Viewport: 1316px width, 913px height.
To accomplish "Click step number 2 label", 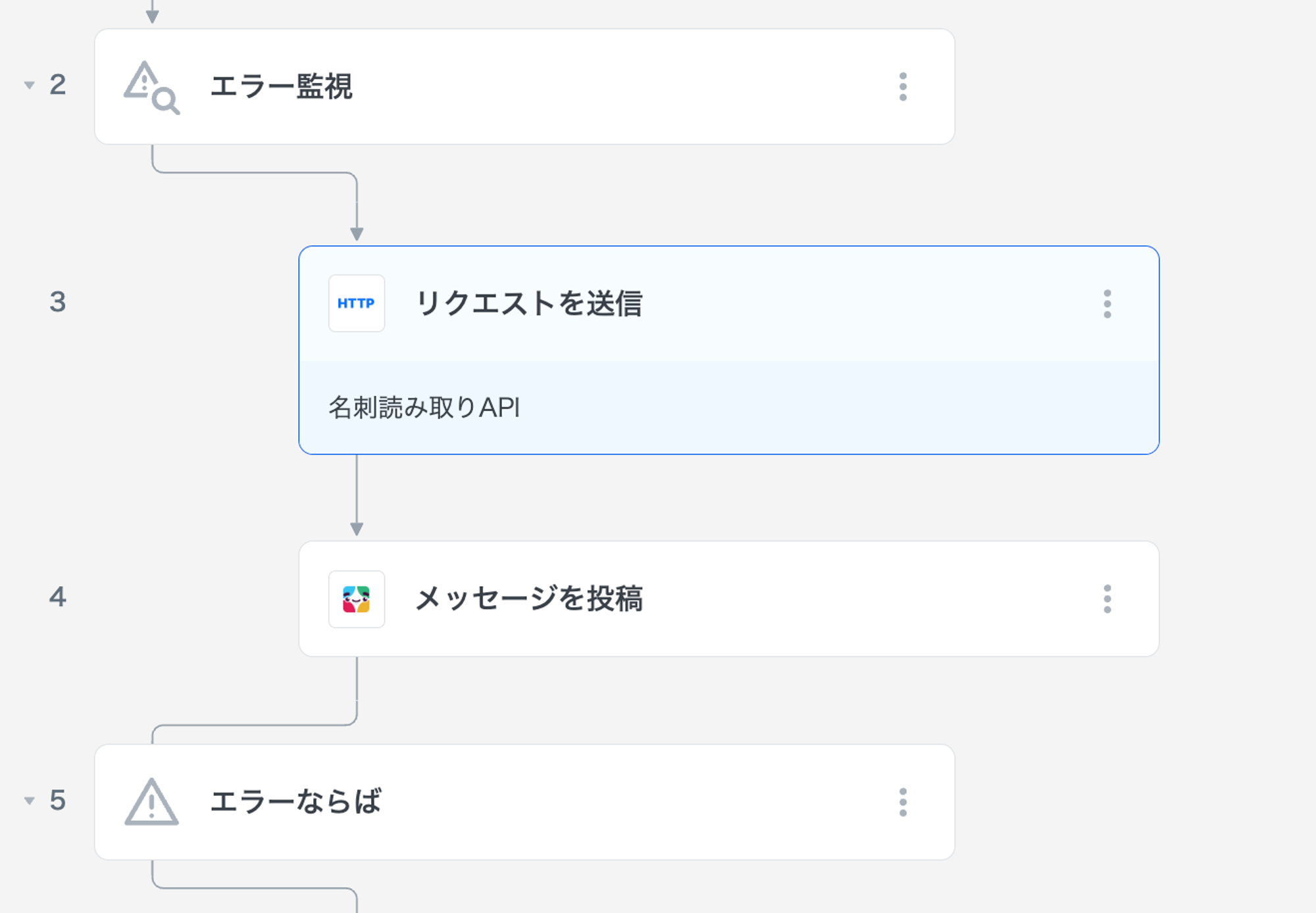I will (x=58, y=85).
